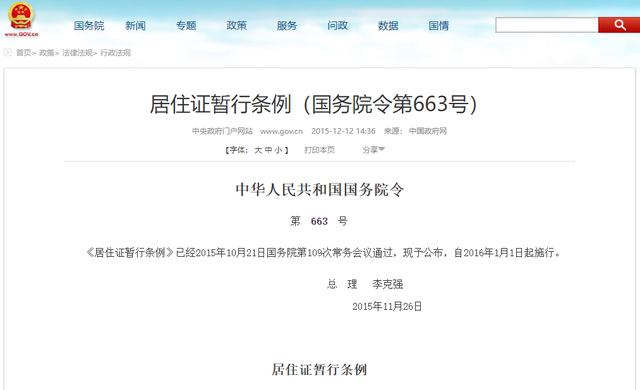Click the paragraph starting 《居住证暂行条例》已经2015年
The image size is (640, 390).
(x=324, y=253)
